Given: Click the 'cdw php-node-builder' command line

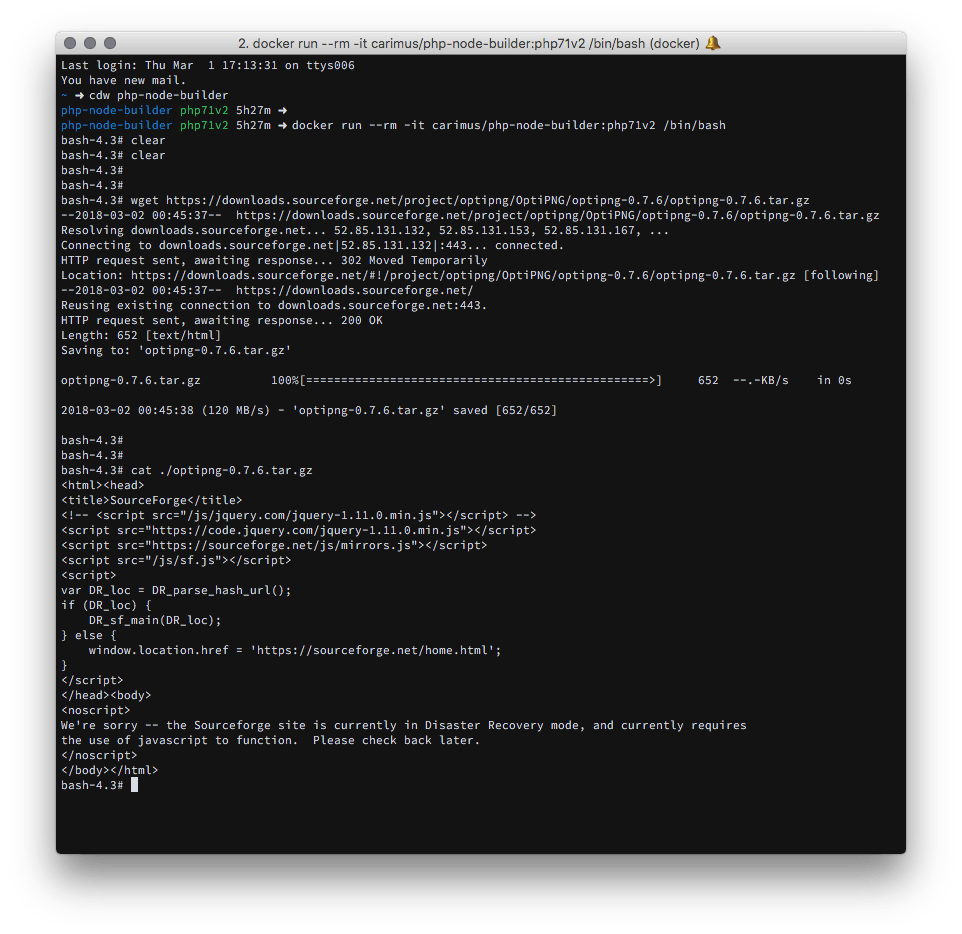Looking at the screenshot, I should tap(144, 95).
